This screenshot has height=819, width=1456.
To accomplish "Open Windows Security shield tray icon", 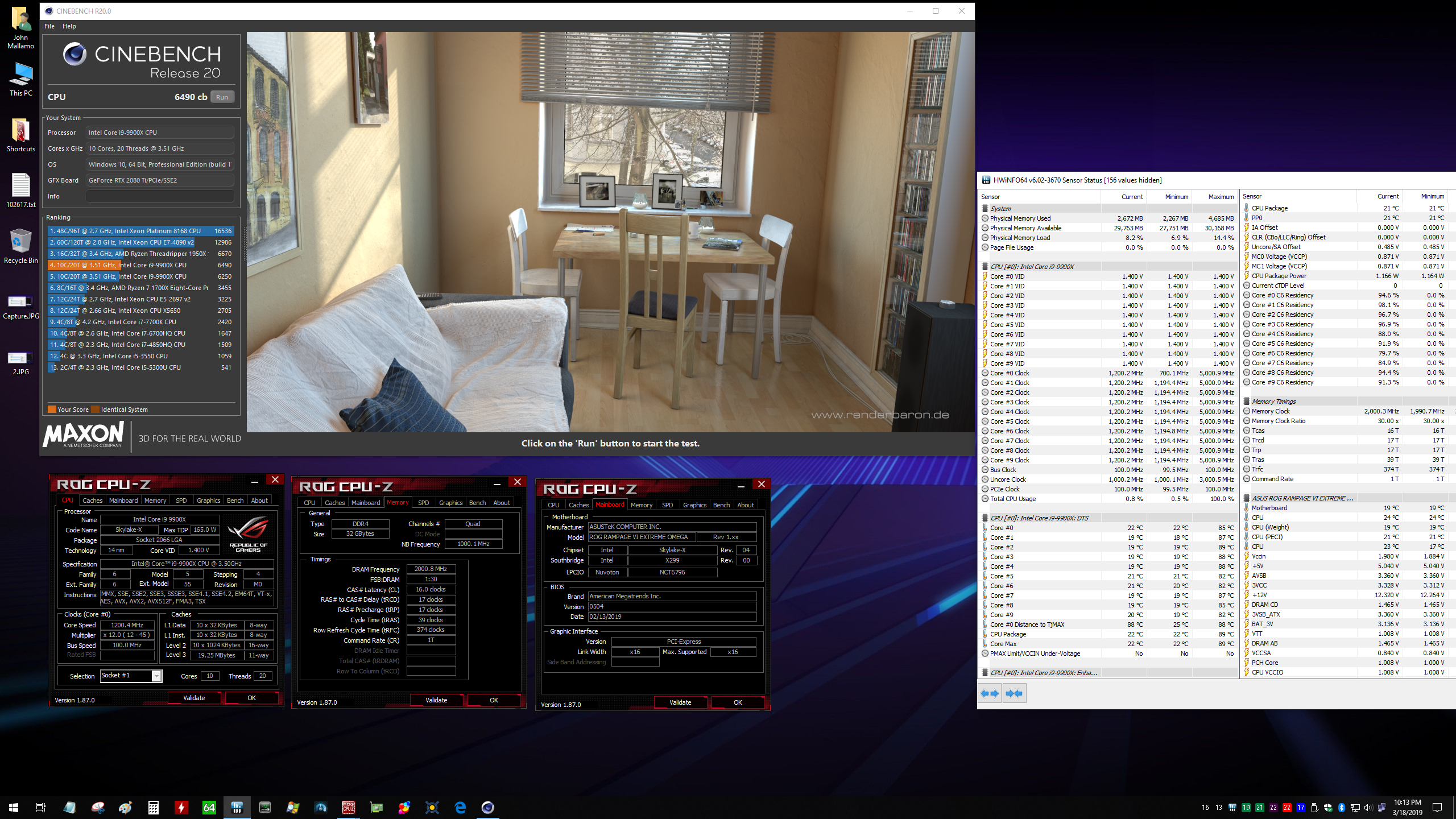I will pyautogui.click(x=1328, y=808).
